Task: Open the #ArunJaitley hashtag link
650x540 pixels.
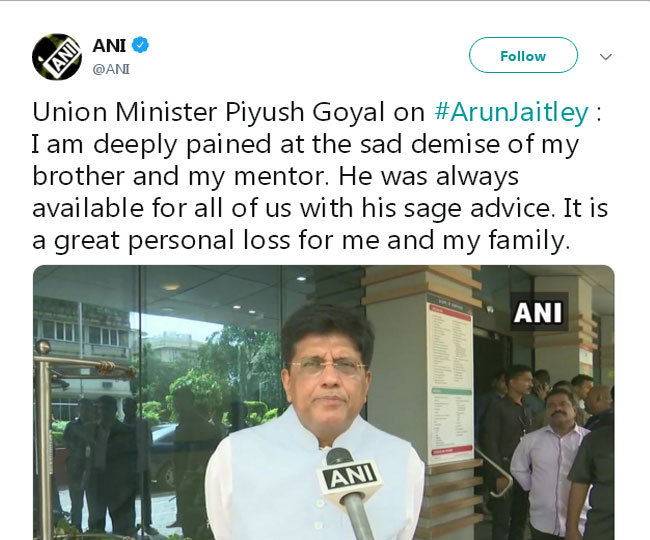Action: (511, 112)
